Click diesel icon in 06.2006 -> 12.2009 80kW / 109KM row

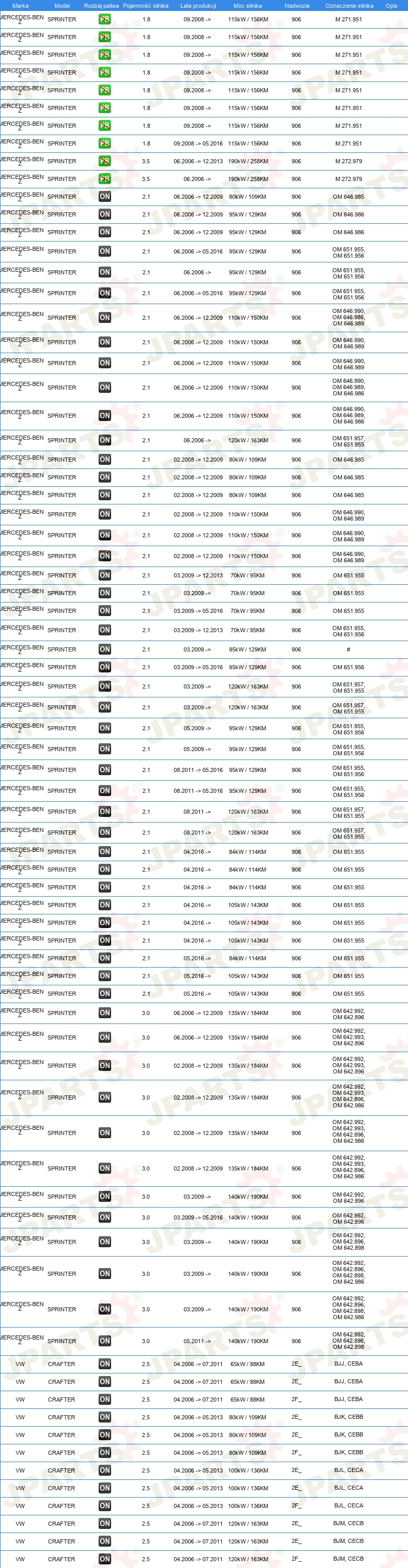tap(105, 197)
